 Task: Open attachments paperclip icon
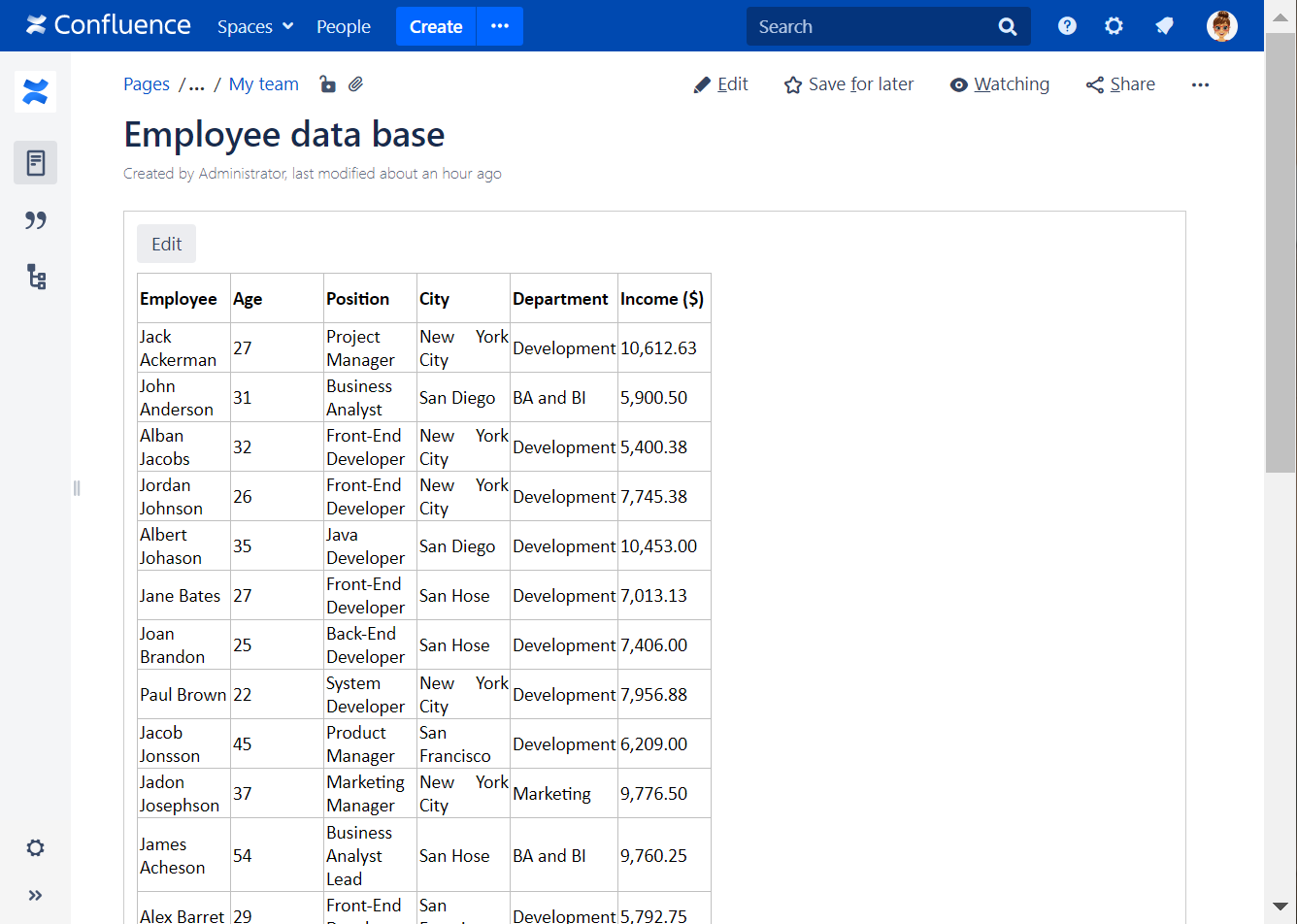tap(356, 84)
